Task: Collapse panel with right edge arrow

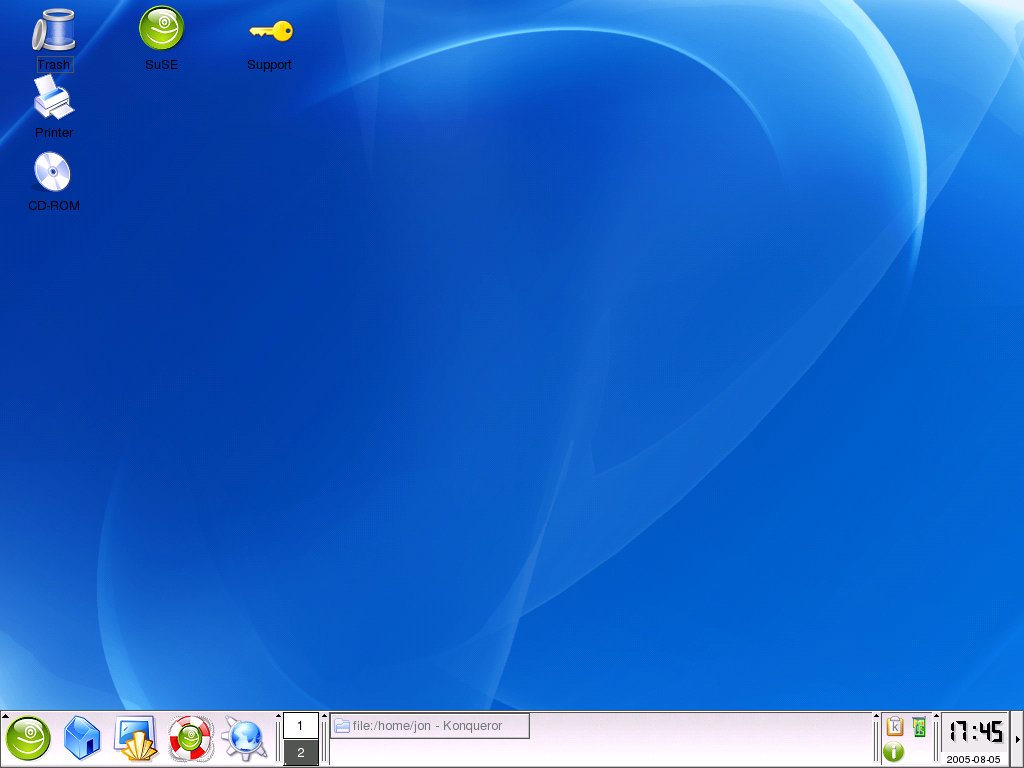Action: [x=1018, y=740]
